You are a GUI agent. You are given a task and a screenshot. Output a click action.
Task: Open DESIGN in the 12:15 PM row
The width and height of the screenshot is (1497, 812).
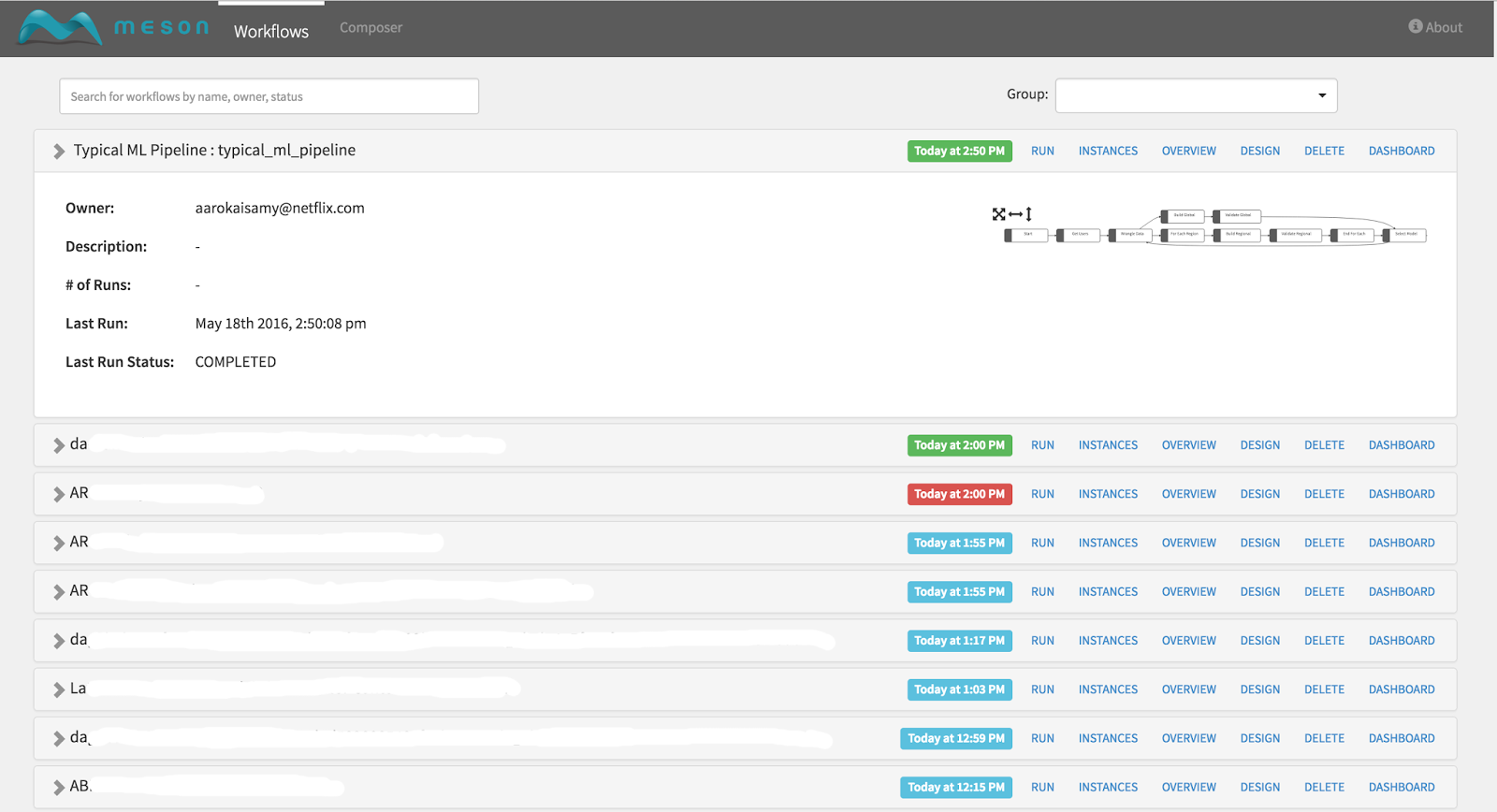(1260, 787)
